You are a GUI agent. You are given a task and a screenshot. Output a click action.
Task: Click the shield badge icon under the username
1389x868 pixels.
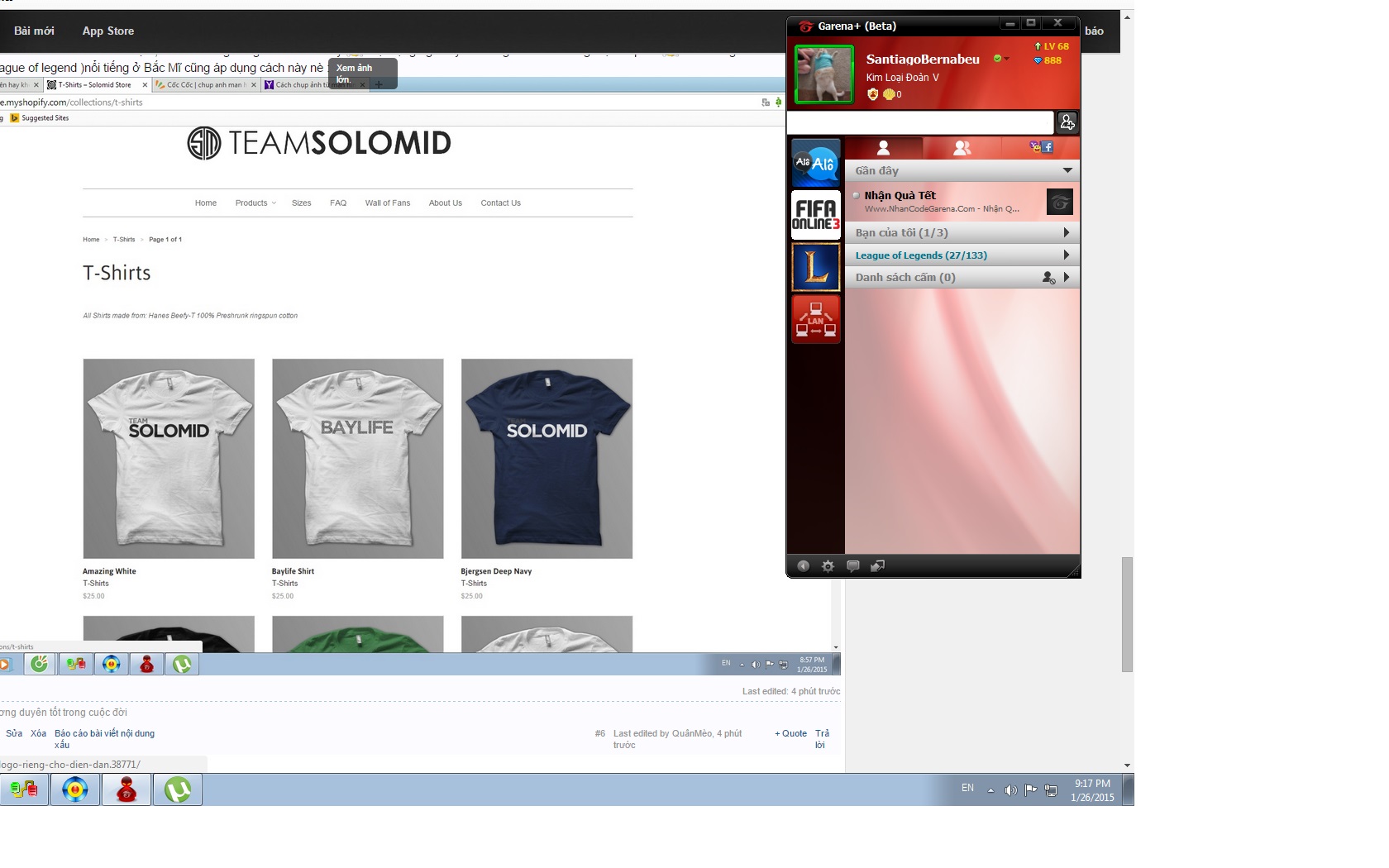coord(872,94)
